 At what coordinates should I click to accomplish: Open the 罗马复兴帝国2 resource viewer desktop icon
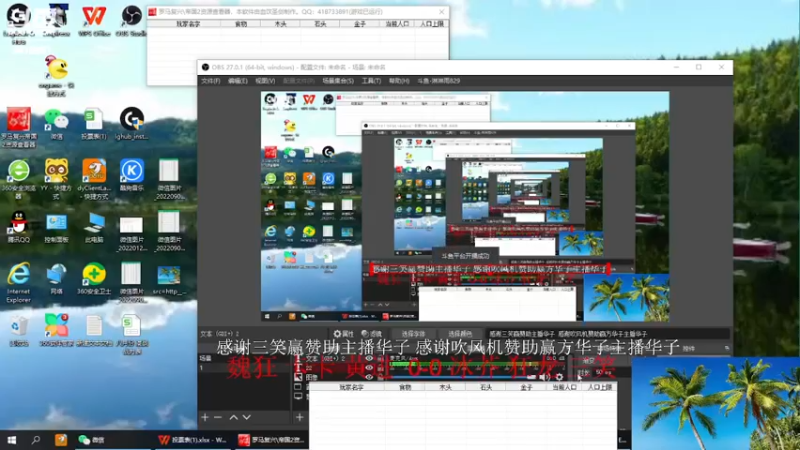pyautogui.click(x=19, y=127)
